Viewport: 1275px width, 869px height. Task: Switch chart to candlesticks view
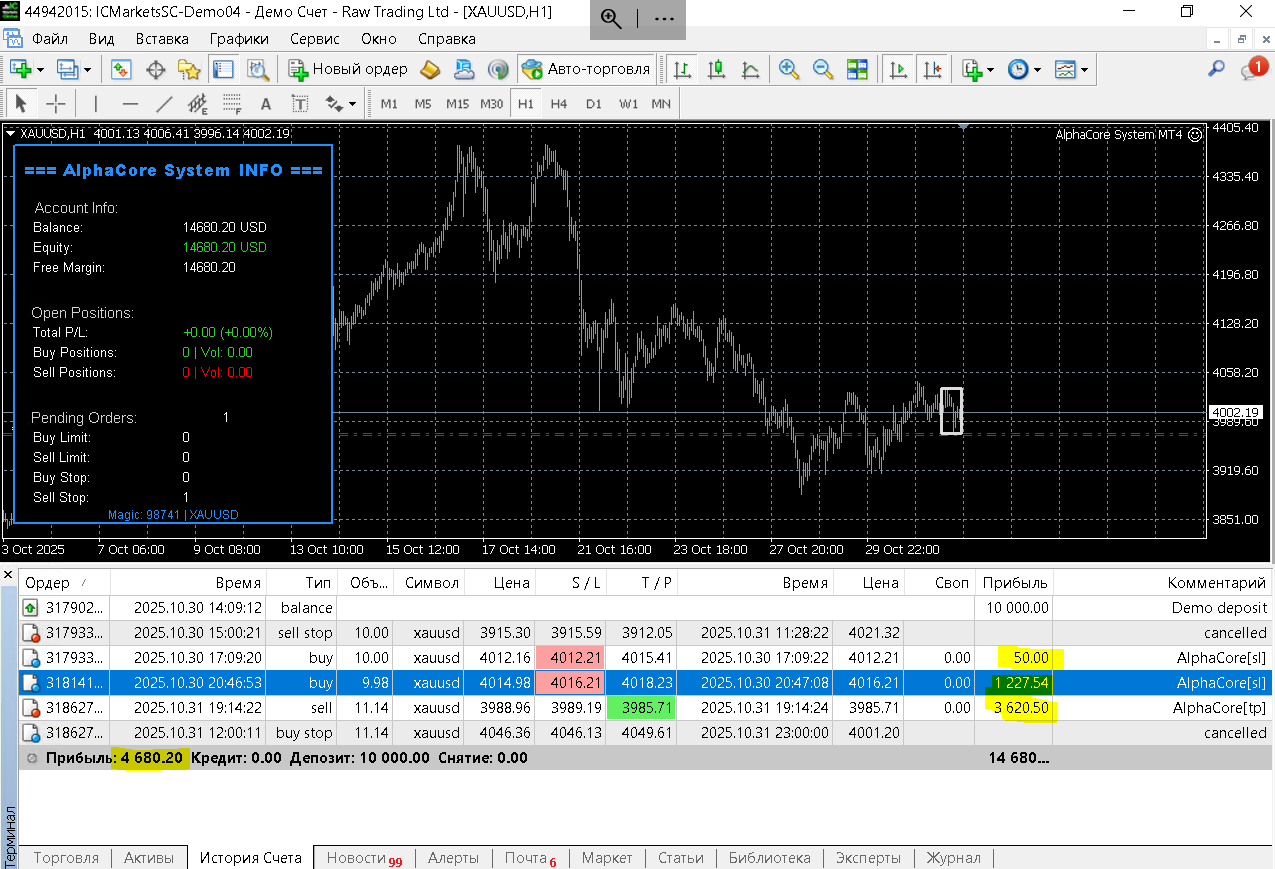[x=716, y=70]
